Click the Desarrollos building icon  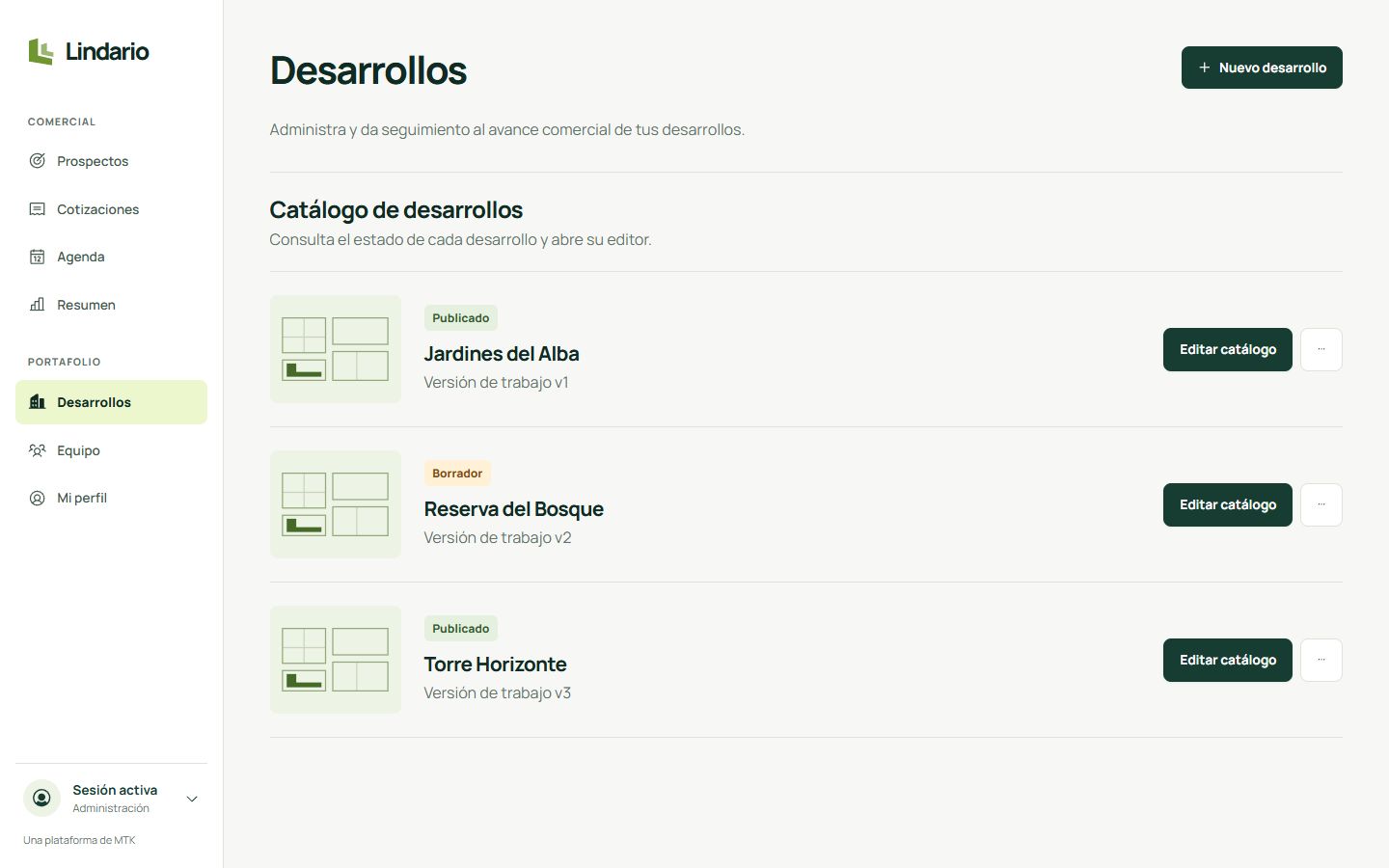(x=37, y=402)
